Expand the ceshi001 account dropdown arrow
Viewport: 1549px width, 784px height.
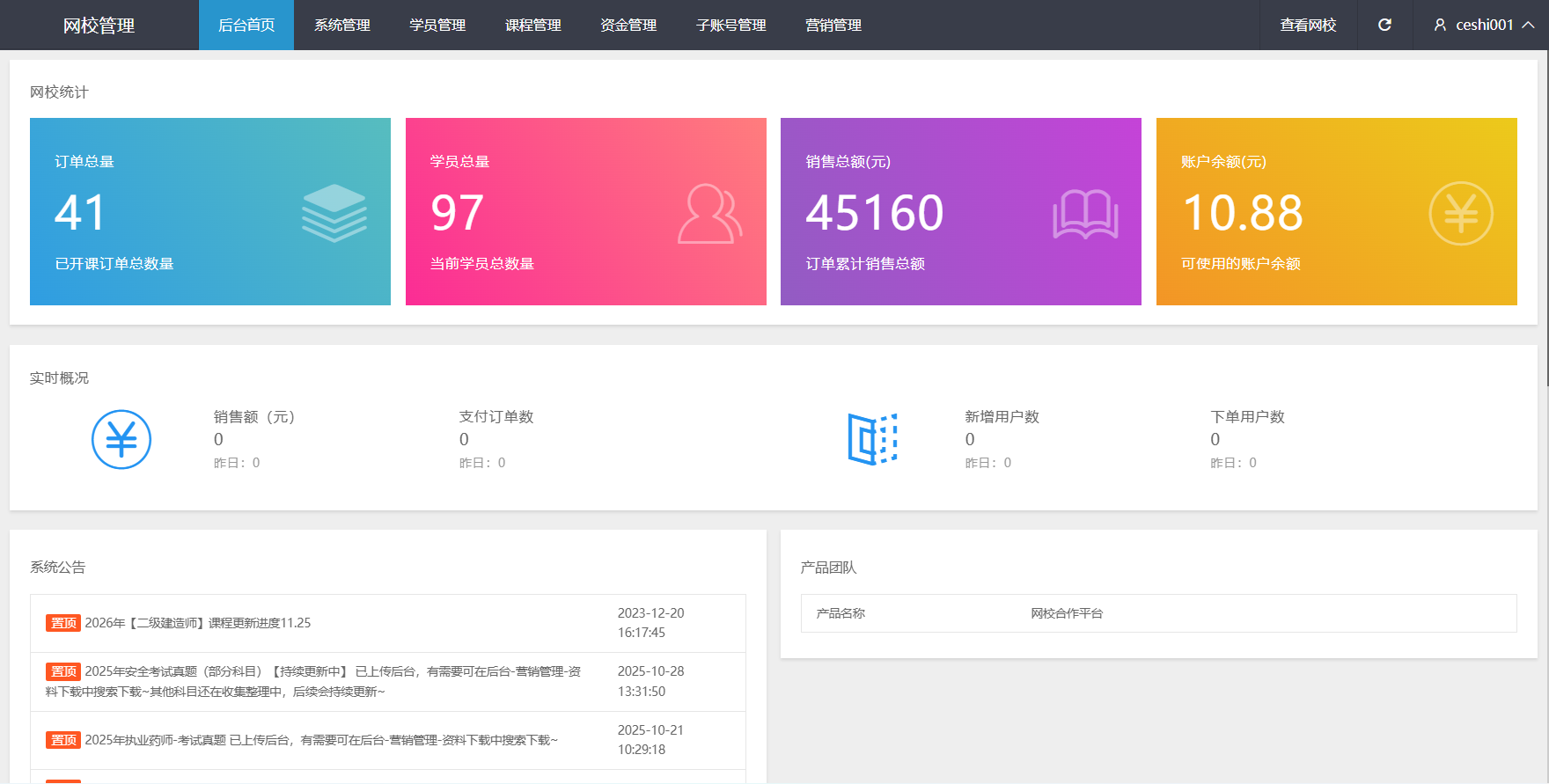(x=1529, y=25)
